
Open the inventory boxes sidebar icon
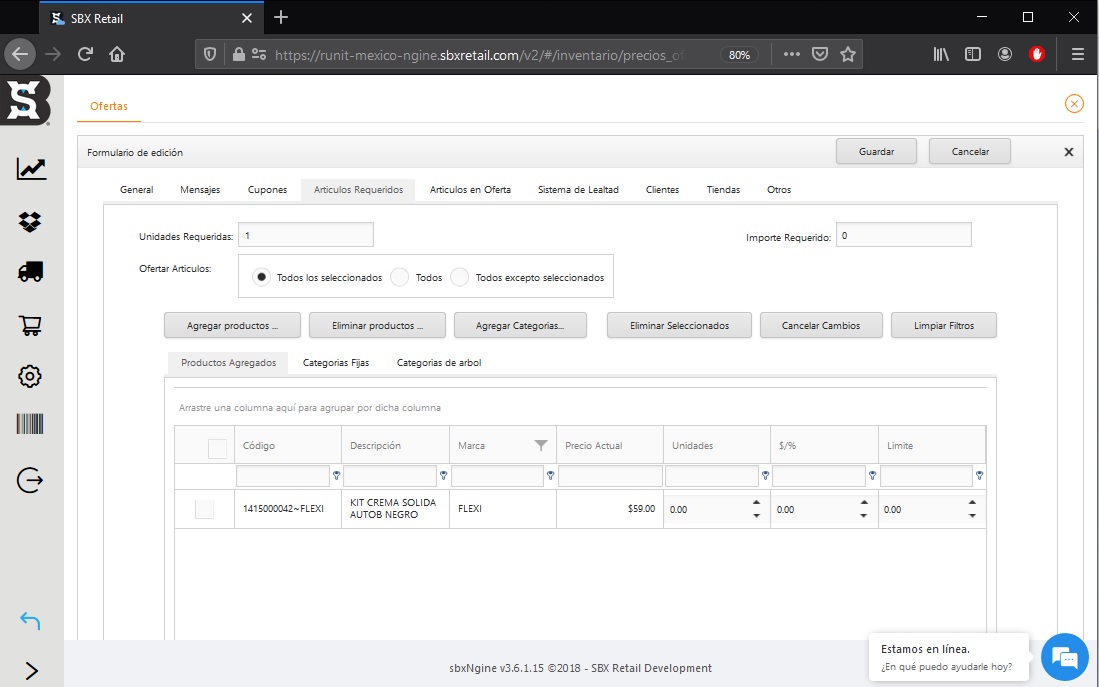tap(30, 222)
